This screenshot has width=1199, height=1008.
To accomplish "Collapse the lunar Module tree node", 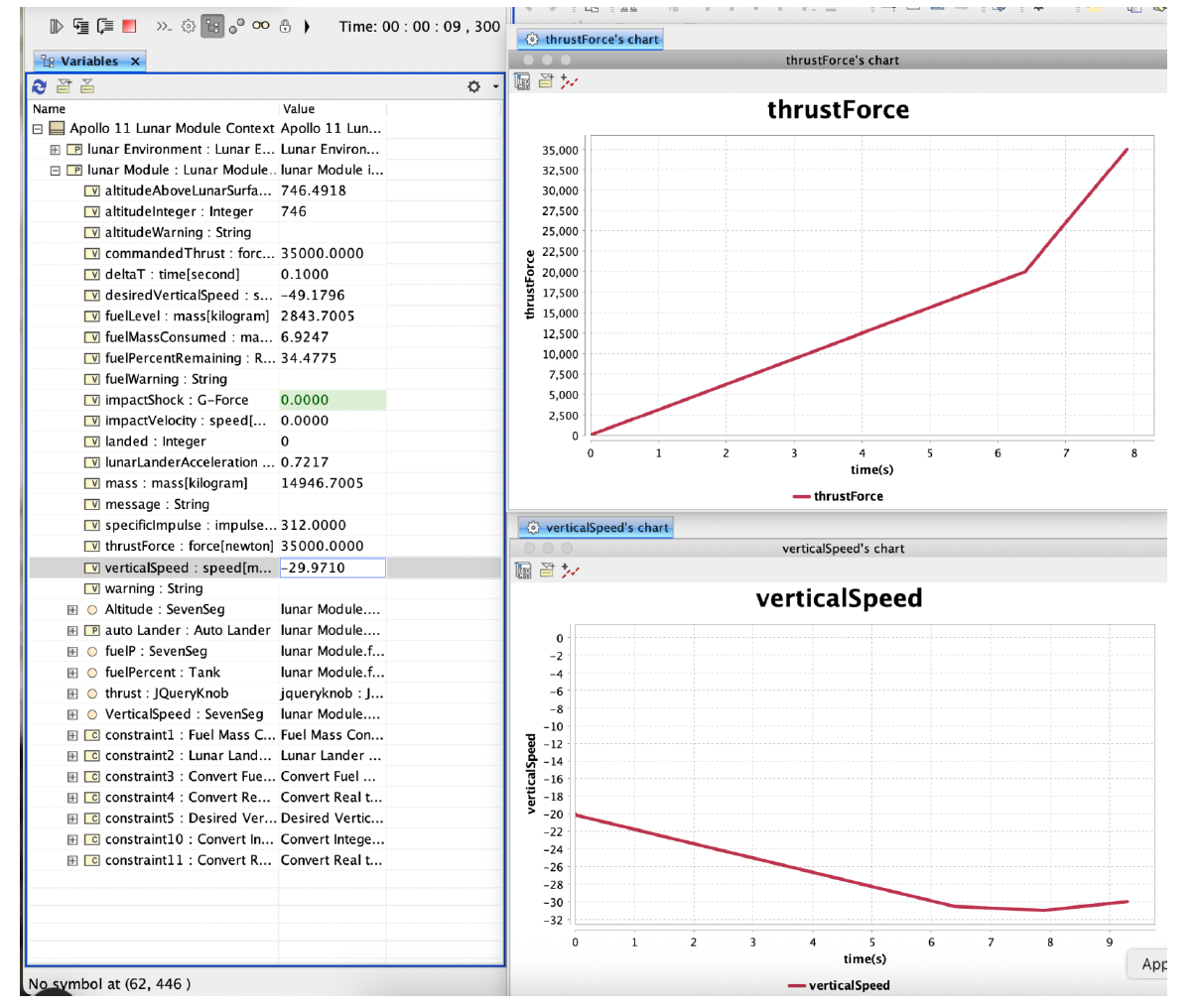I will (x=56, y=171).
